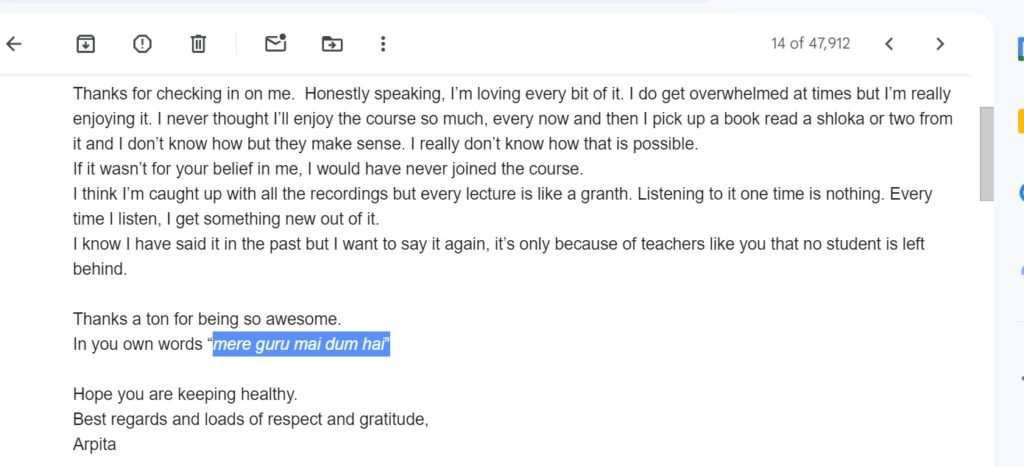1024x467 pixels.
Task: Click the highlighted text mere guru mai dum hai
Action: pyautogui.click(x=302, y=344)
